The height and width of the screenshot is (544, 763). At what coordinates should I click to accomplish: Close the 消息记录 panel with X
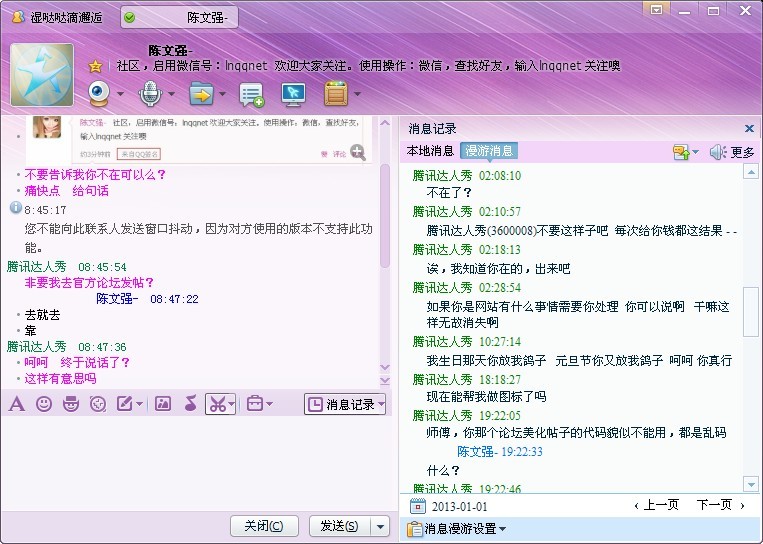[749, 128]
